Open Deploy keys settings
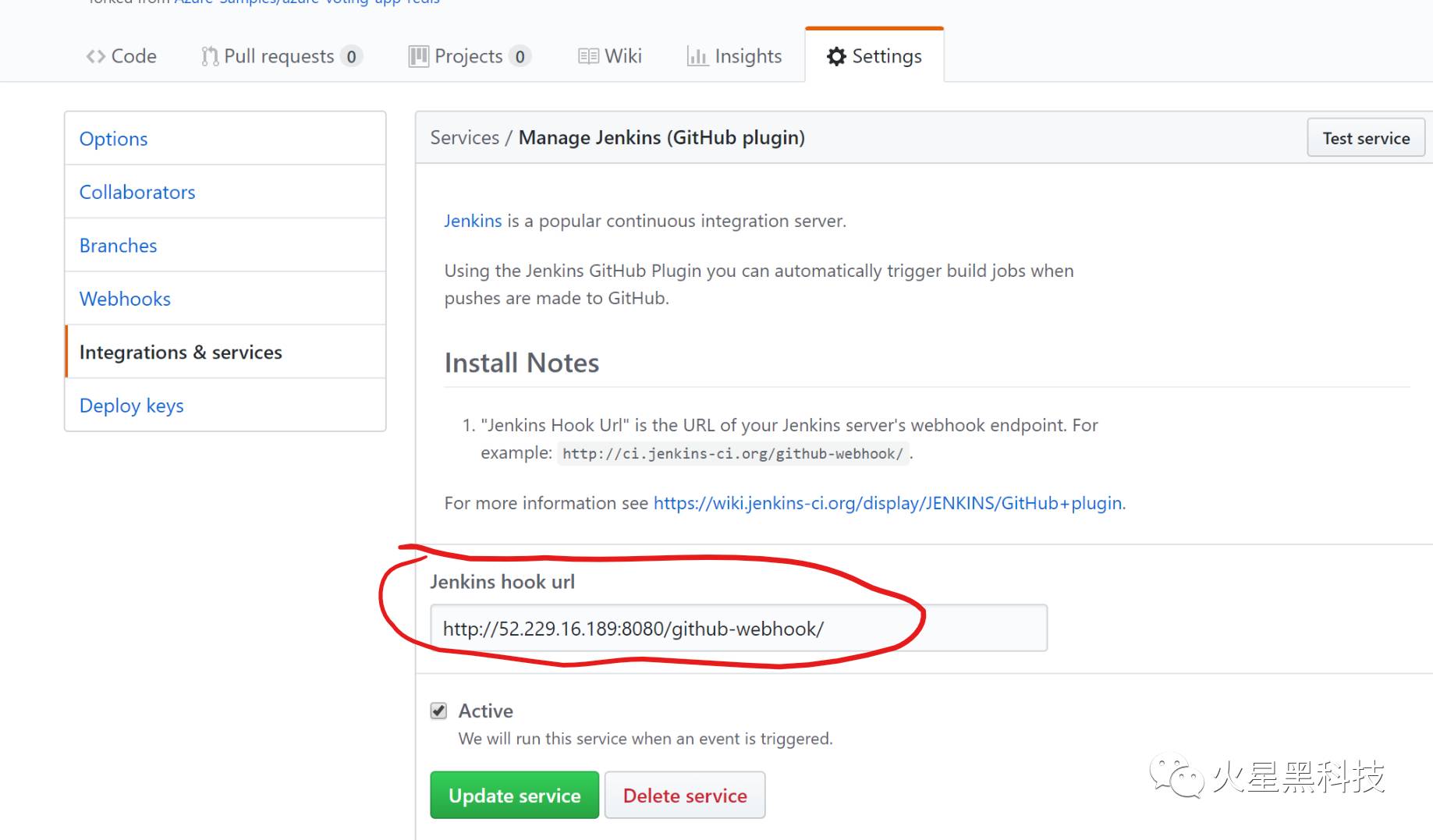The height and width of the screenshot is (840, 1433). tap(225, 406)
